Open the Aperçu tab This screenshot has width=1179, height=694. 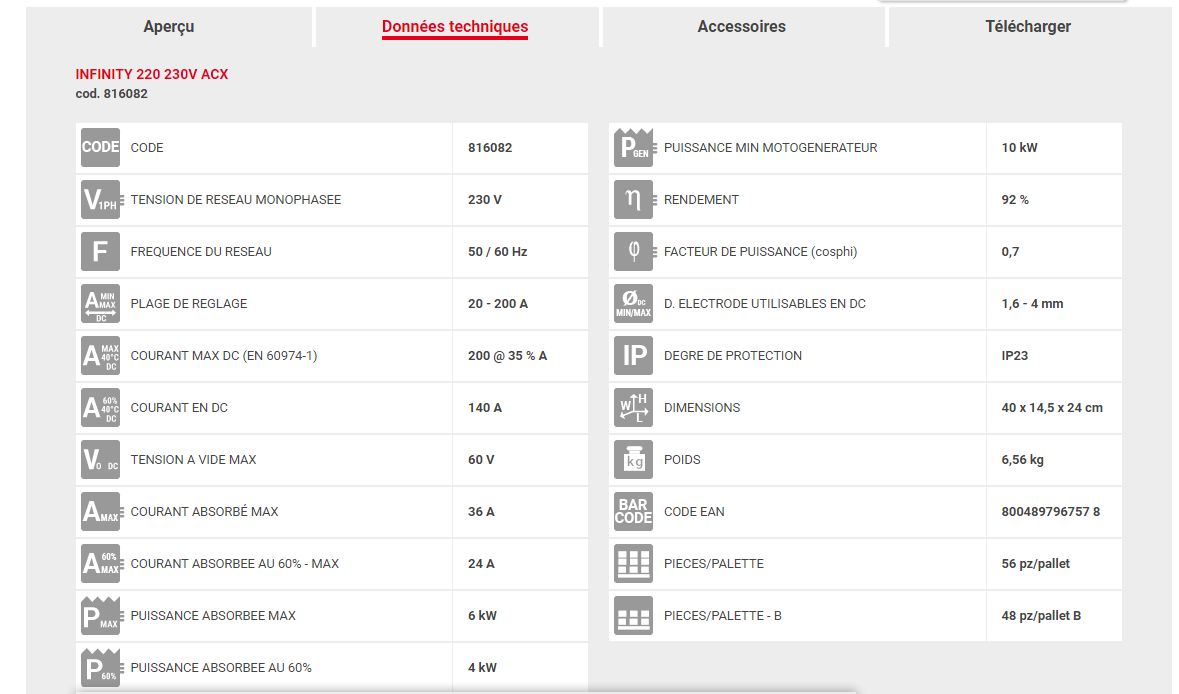(169, 27)
